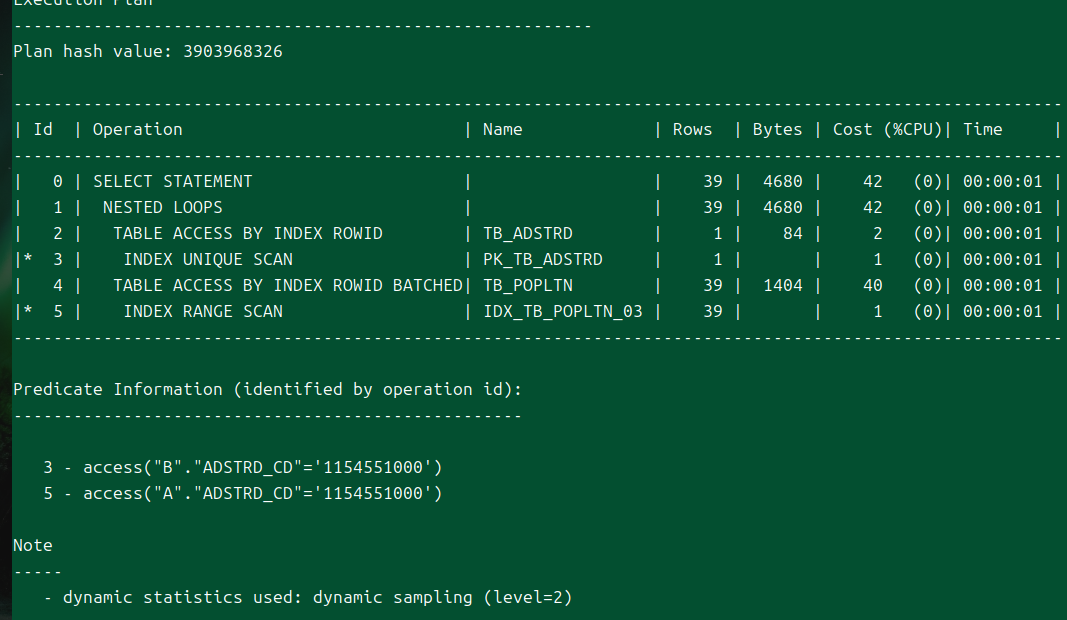Viewport: 1067px width, 620px height.
Task: Select the Id column header
Action: [43, 129]
